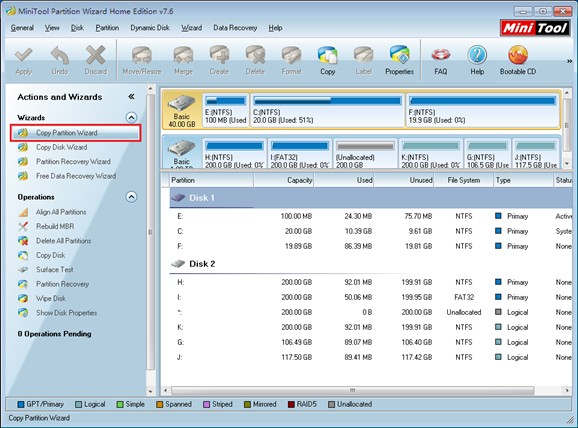
Task: Open the Wizard menu
Action: (191, 28)
